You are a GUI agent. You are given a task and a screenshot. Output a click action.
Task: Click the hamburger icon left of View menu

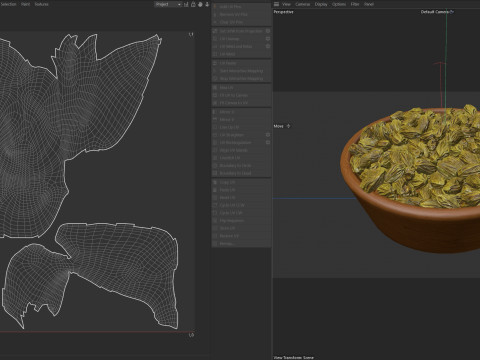click(x=276, y=4)
